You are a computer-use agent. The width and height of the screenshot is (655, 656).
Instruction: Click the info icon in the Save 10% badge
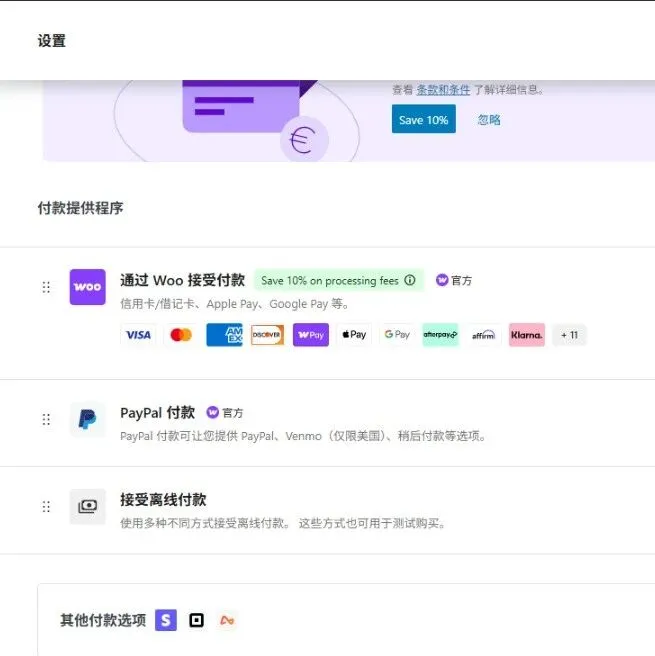[x=409, y=280]
